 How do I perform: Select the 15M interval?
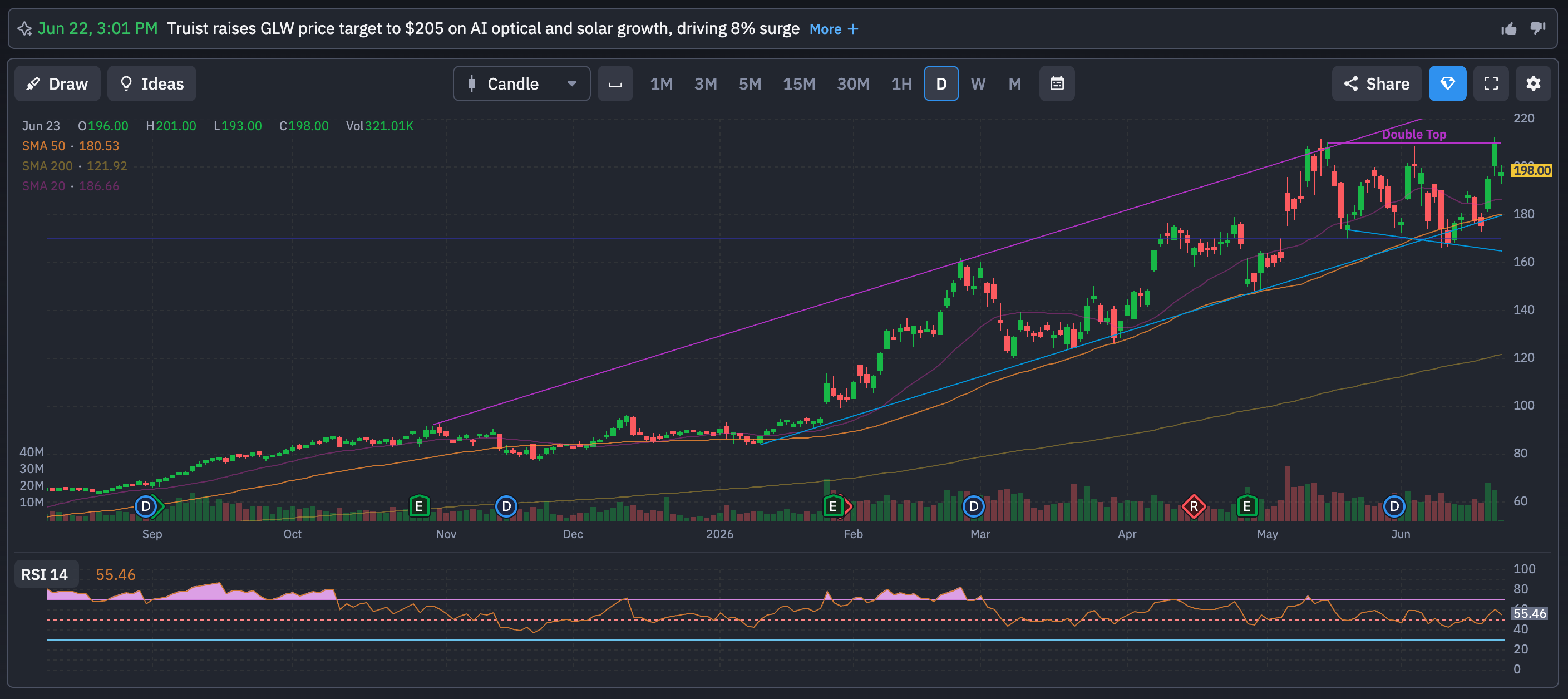click(798, 83)
